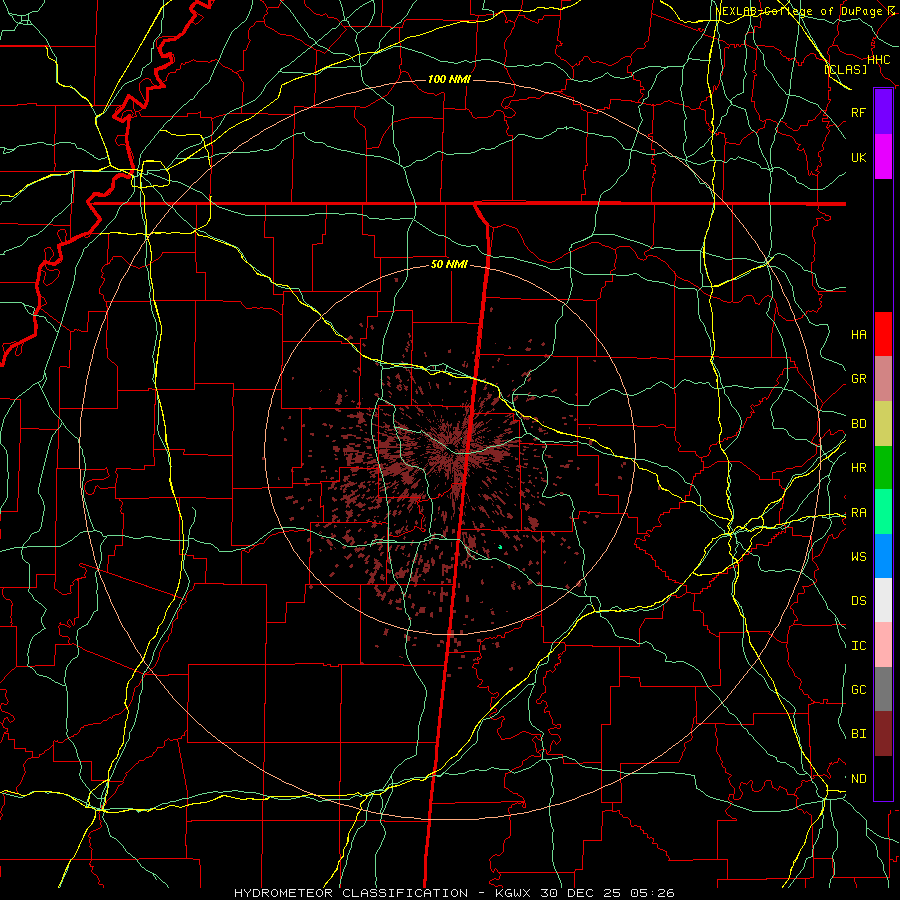Screen dimensions: 900x900
Task: Click the white DS legend swatch
Action: (883, 600)
